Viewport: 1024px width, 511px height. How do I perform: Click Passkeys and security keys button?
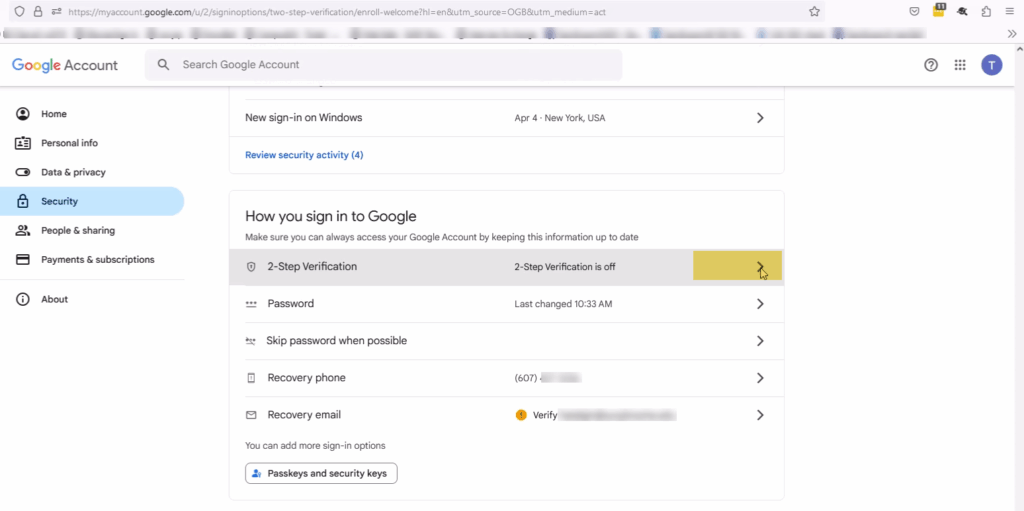pyautogui.click(x=321, y=474)
